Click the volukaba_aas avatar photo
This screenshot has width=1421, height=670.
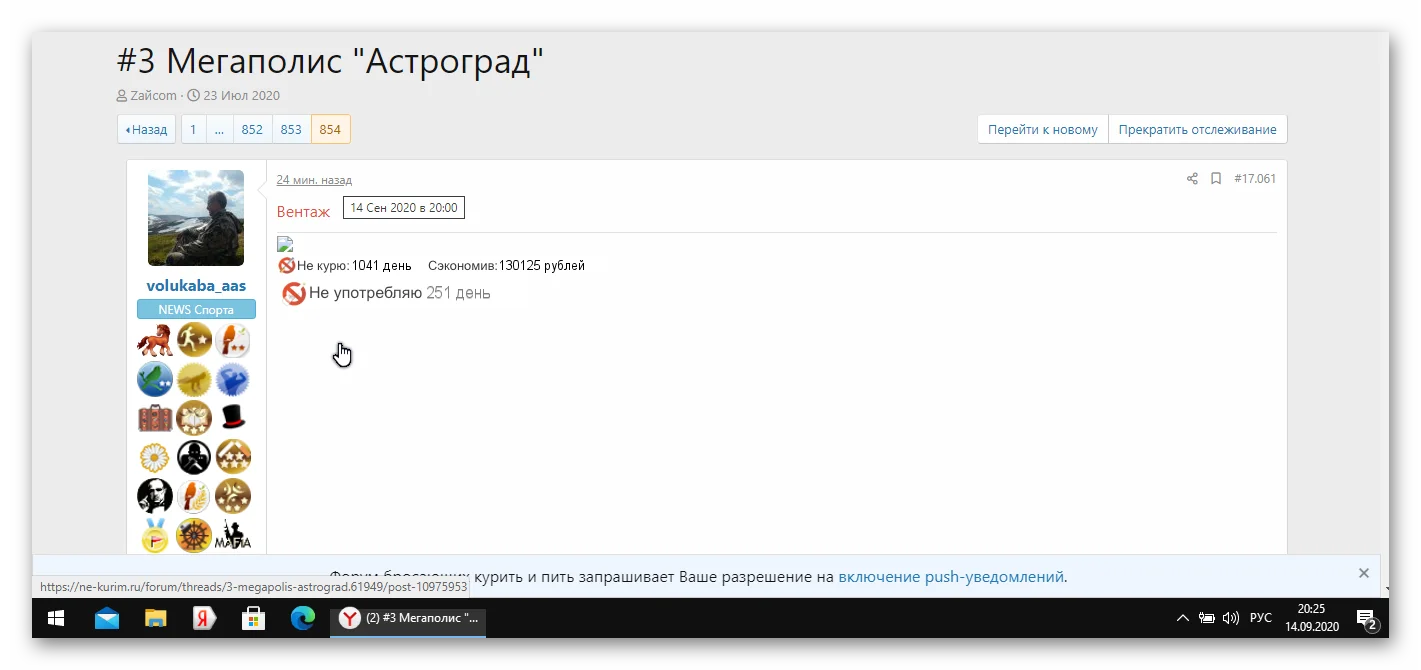pyautogui.click(x=196, y=218)
